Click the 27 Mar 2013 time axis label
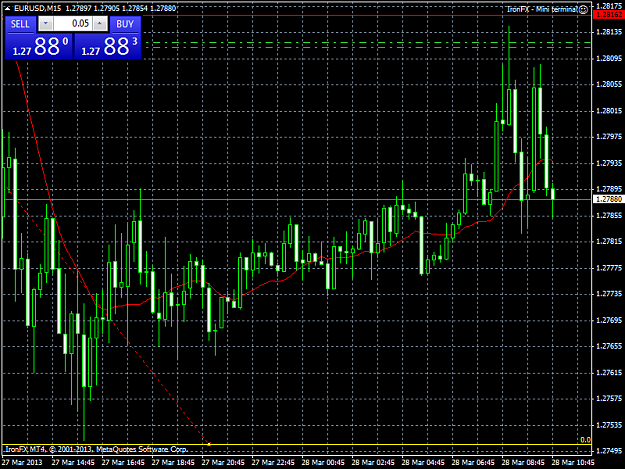This screenshot has width=625, height=469. pyautogui.click(x=22, y=463)
